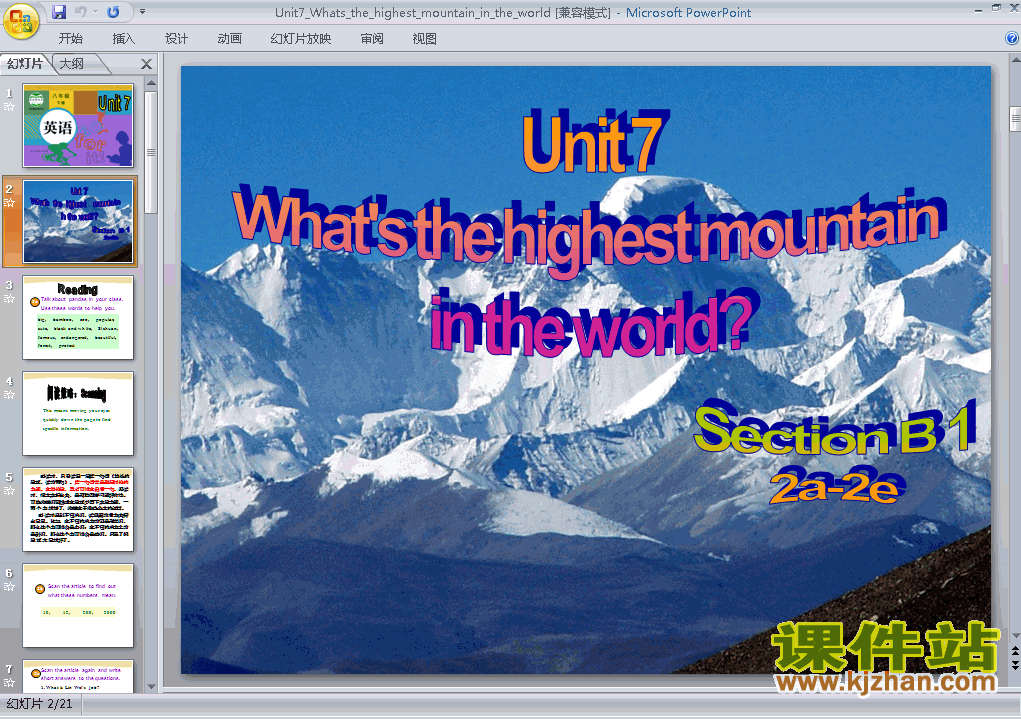Minimize the PowerPoint window
The height and width of the screenshot is (719, 1021).
click(978, 9)
